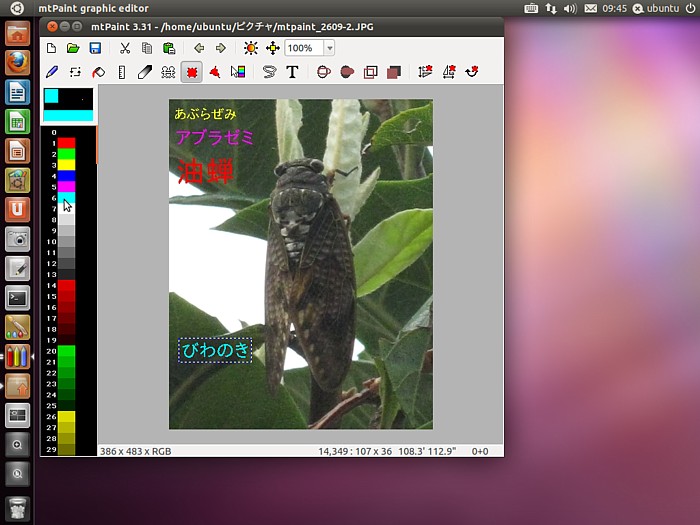Select the Lasso selection tool
Viewport: 700px width, 525px height.
[x=269, y=72]
